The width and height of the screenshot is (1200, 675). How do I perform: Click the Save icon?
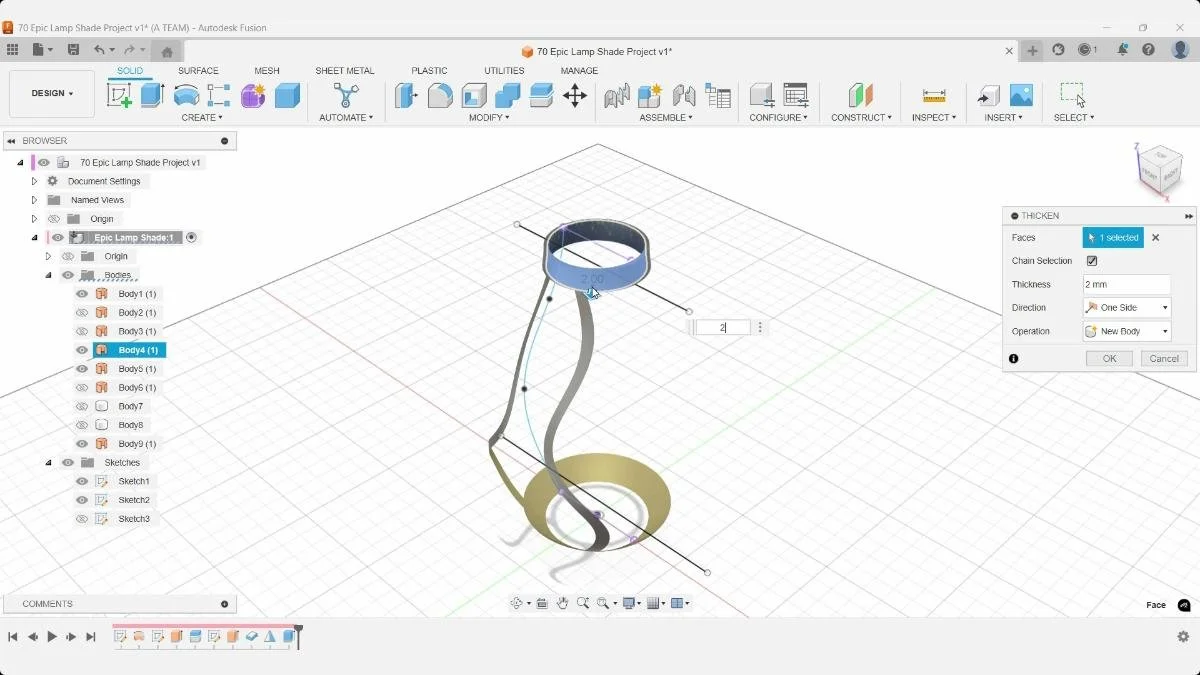click(73, 49)
